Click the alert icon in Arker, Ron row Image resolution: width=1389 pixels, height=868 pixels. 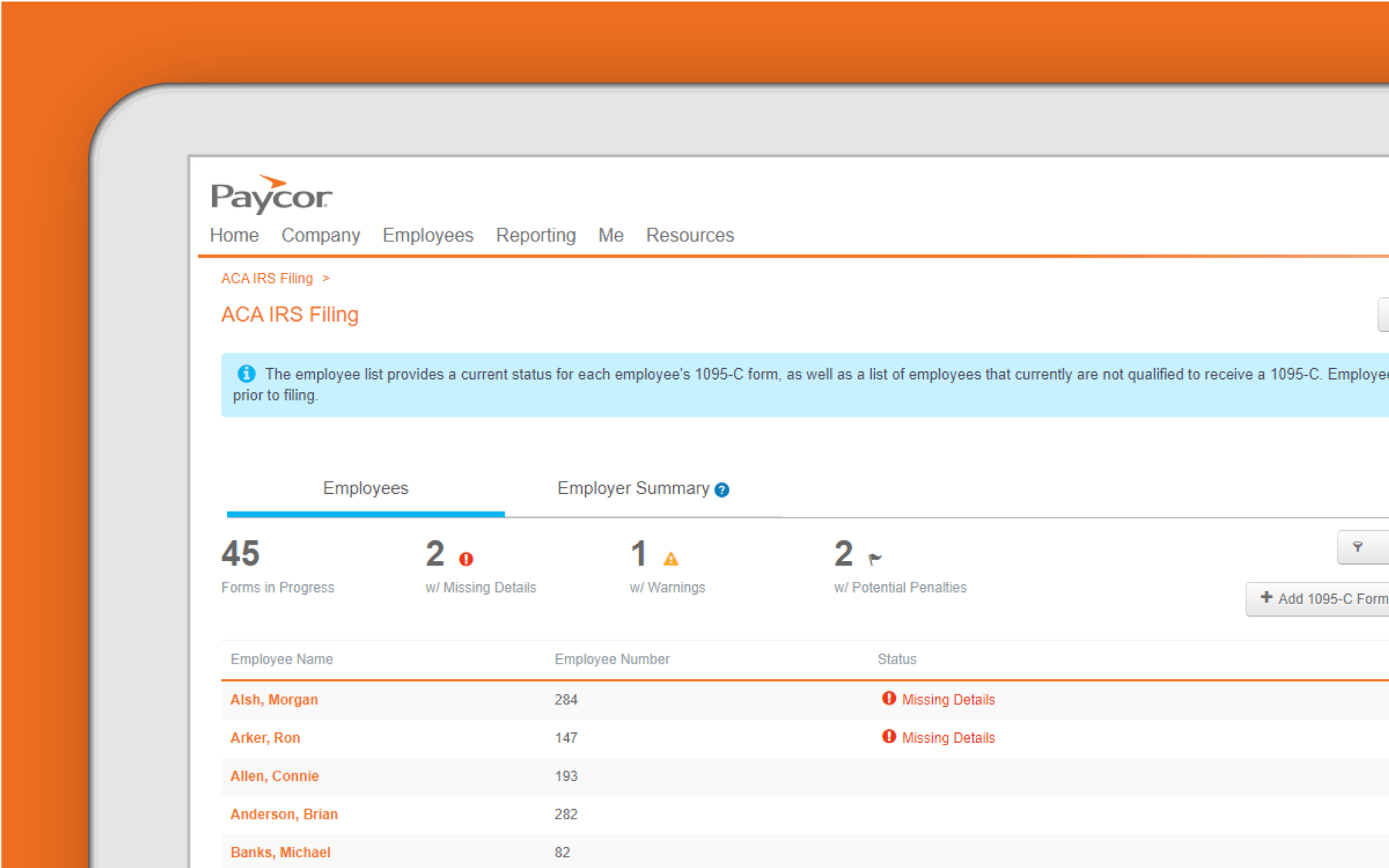point(889,736)
